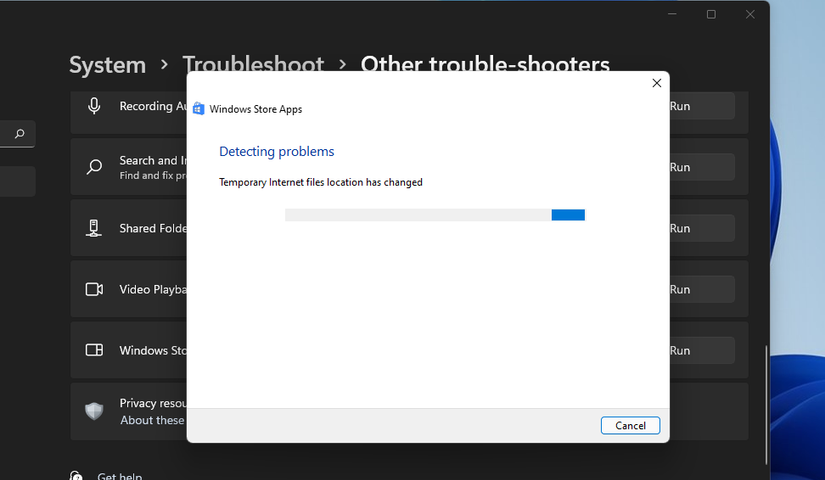Open the Get help link
The width and height of the screenshot is (825, 480).
tap(119, 476)
